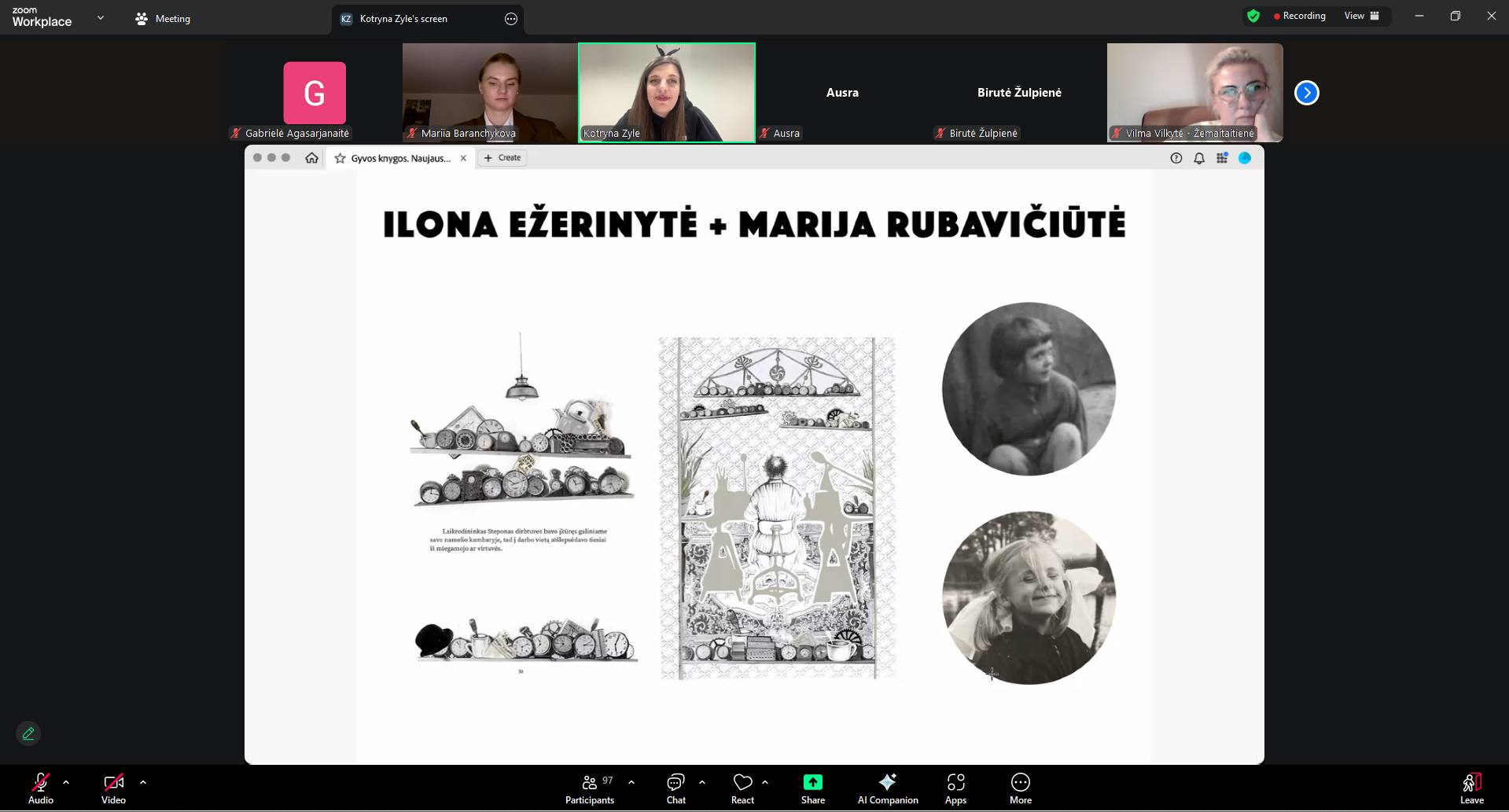This screenshot has height=812, width=1509.
Task: Open the View layout menu
Action: (1361, 16)
